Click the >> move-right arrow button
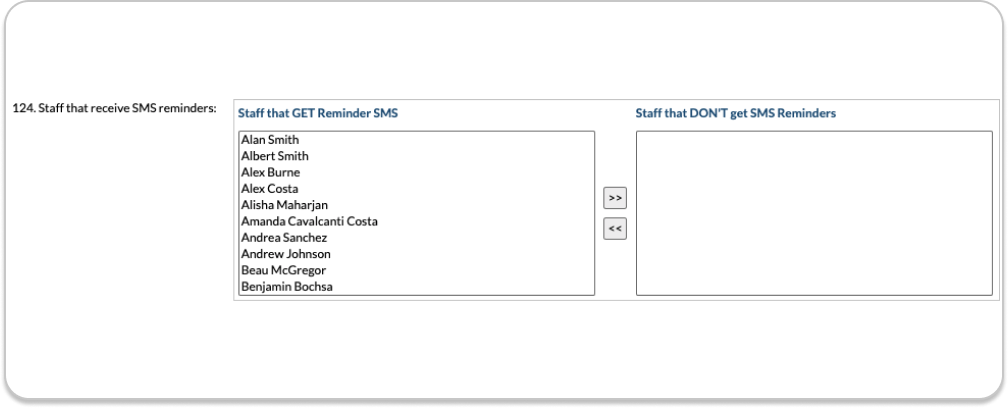 tap(615, 198)
